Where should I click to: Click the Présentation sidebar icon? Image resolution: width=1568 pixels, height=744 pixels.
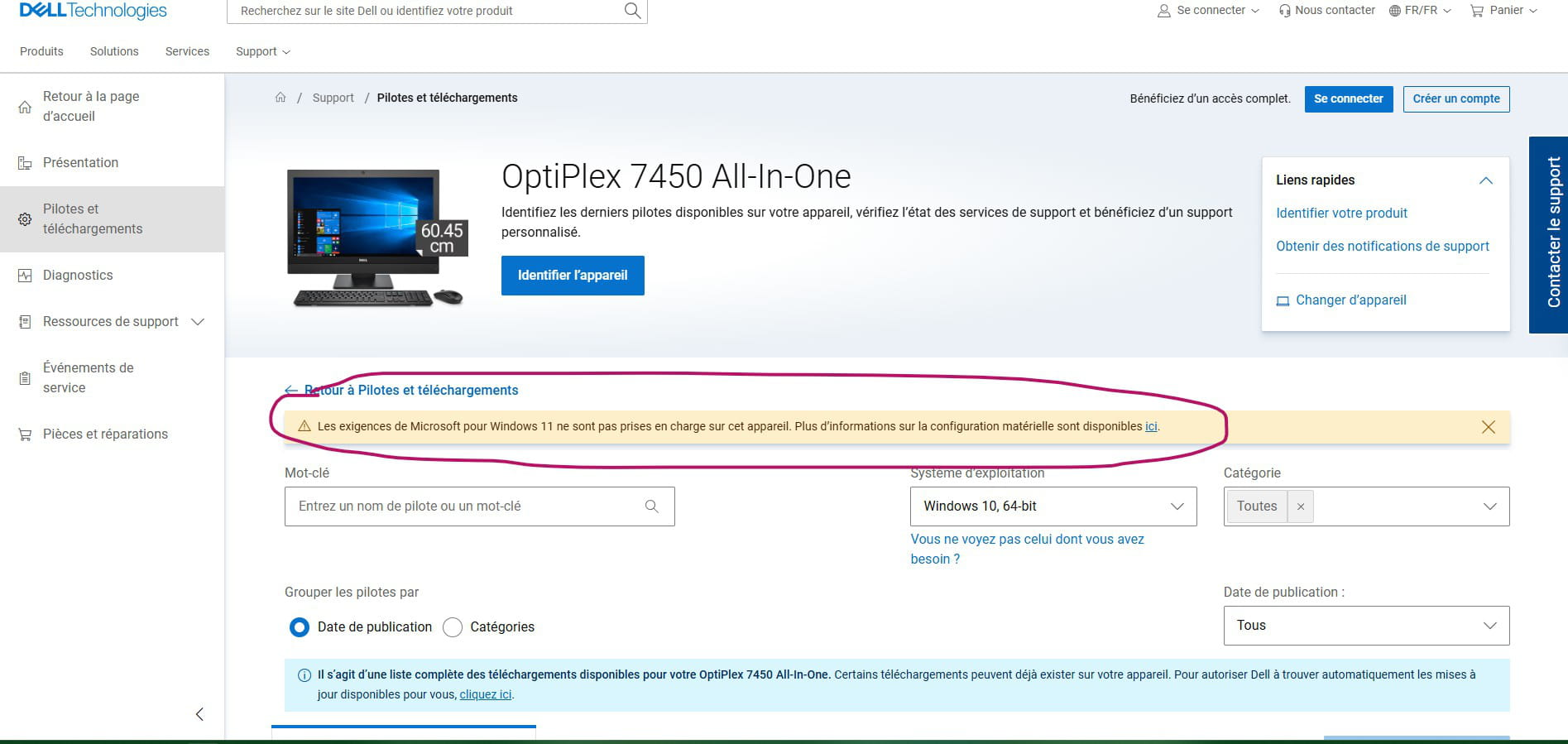tap(25, 163)
